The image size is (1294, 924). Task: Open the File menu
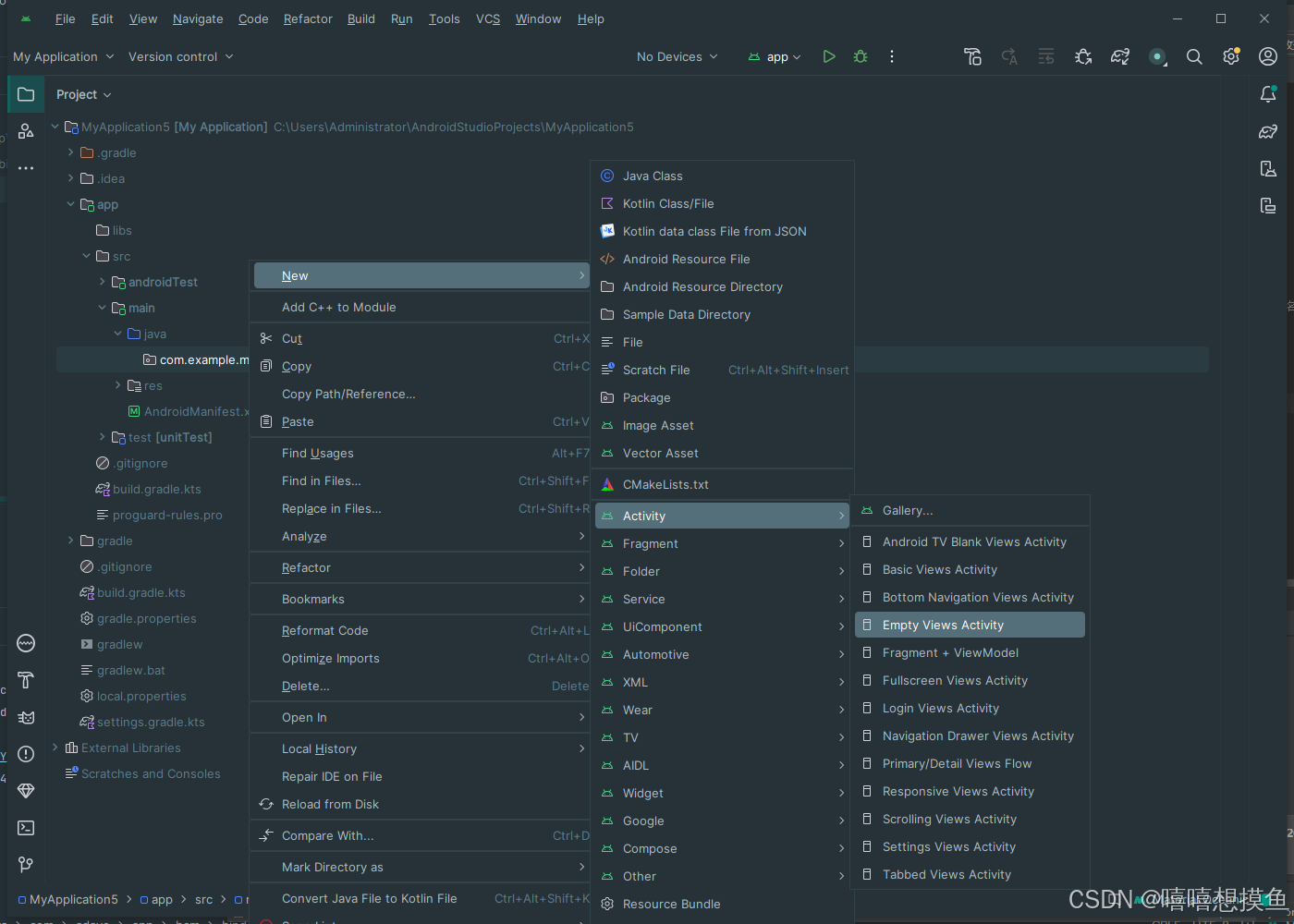[x=66, y=18]
